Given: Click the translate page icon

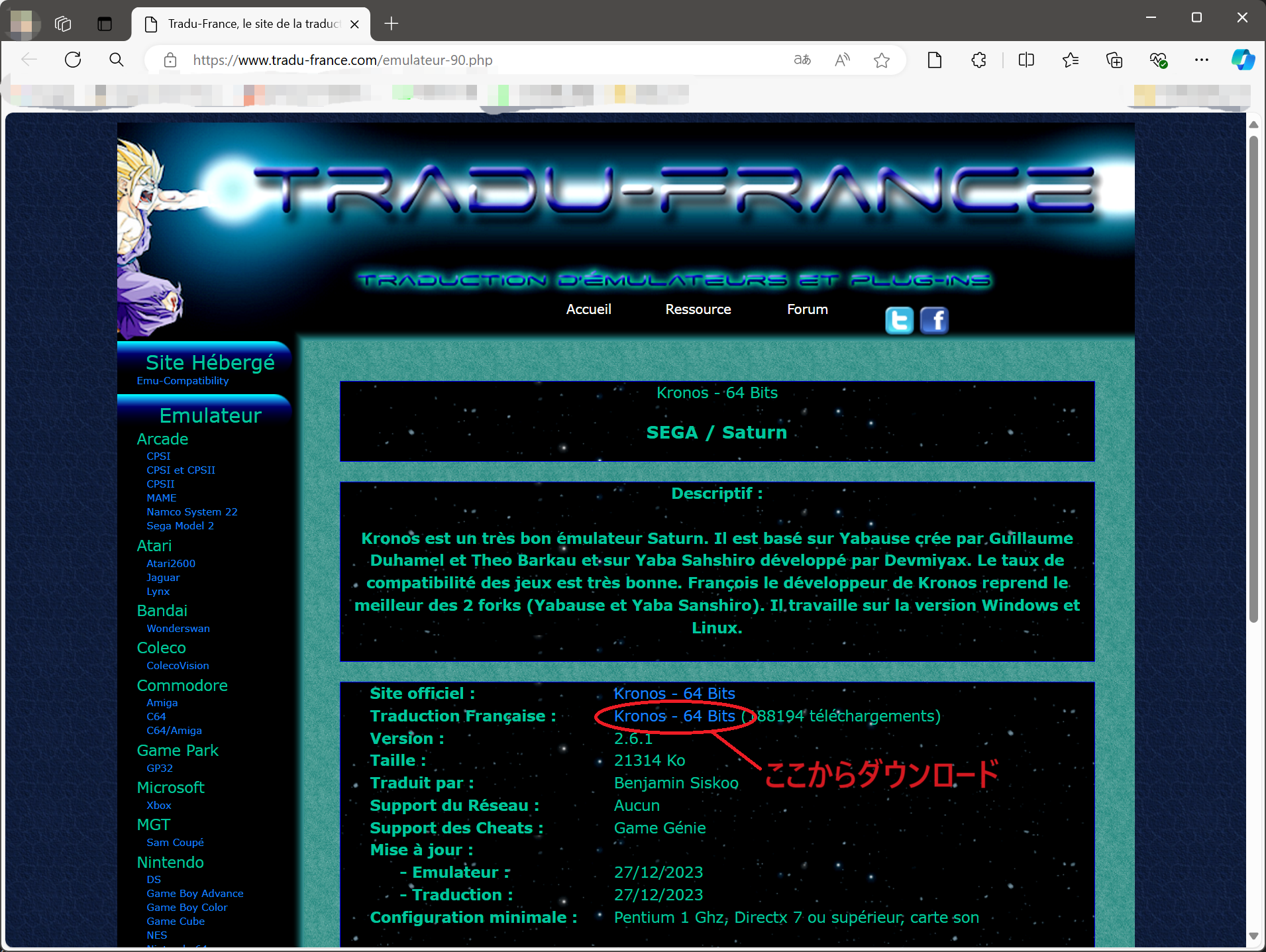Looking at the screenshot, I should pos(802,60).
